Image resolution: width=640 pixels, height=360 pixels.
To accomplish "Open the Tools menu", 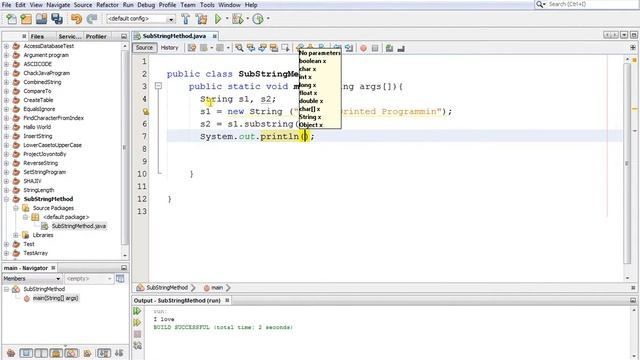I will point(207,5).
